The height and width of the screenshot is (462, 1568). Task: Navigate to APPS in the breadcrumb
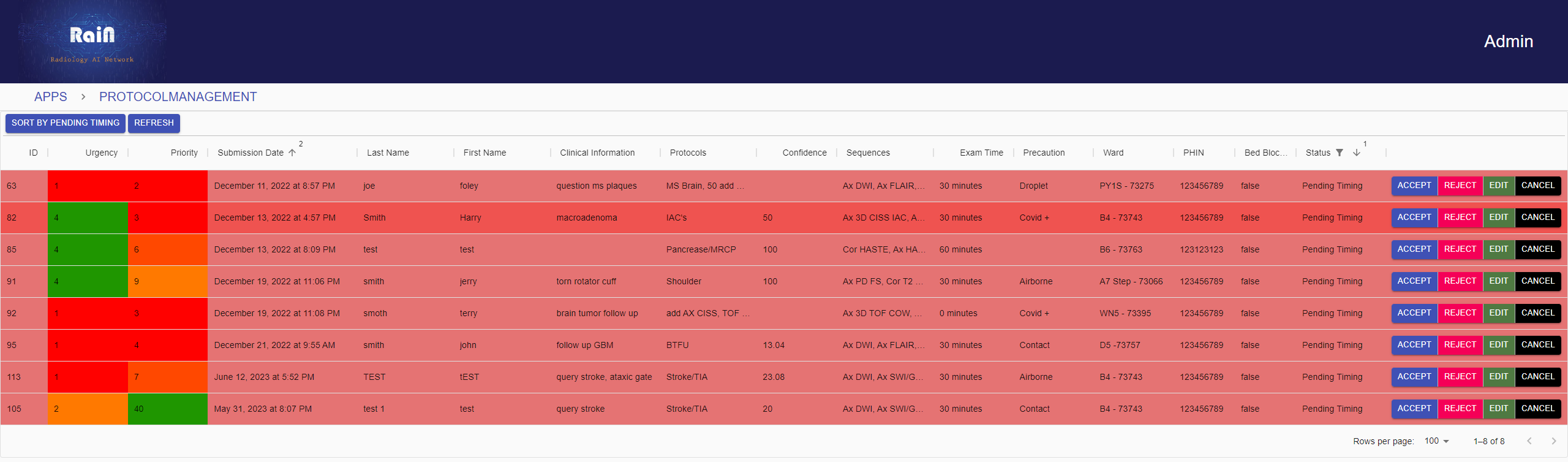(x=51, y=97)
